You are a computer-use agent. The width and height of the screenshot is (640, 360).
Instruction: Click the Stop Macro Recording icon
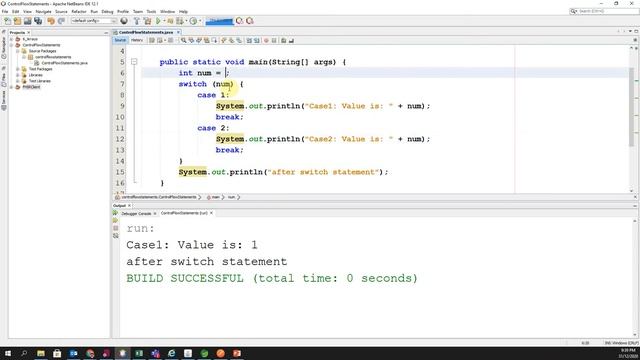[x=274, y=40]
